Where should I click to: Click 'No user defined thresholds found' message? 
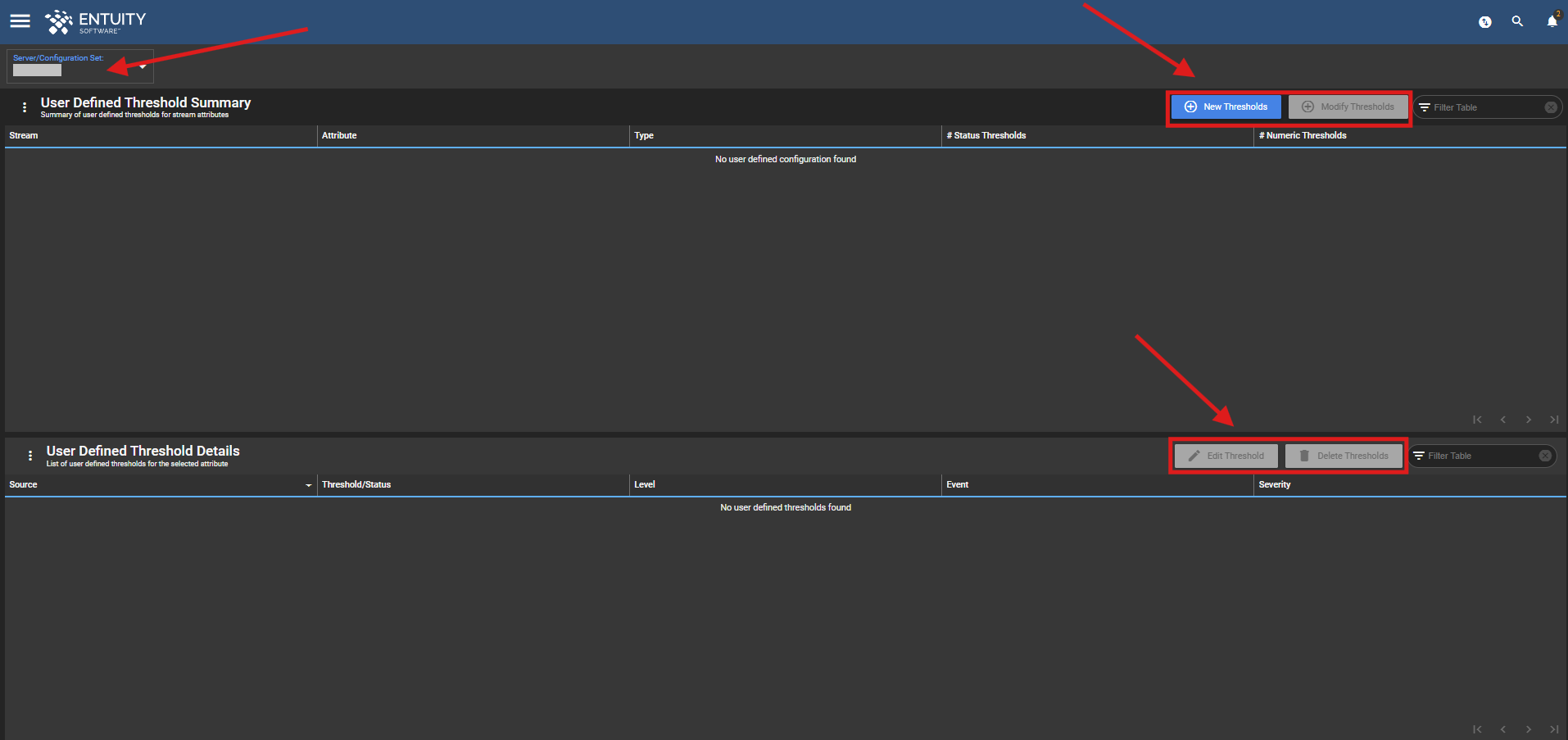pos(786,508)
